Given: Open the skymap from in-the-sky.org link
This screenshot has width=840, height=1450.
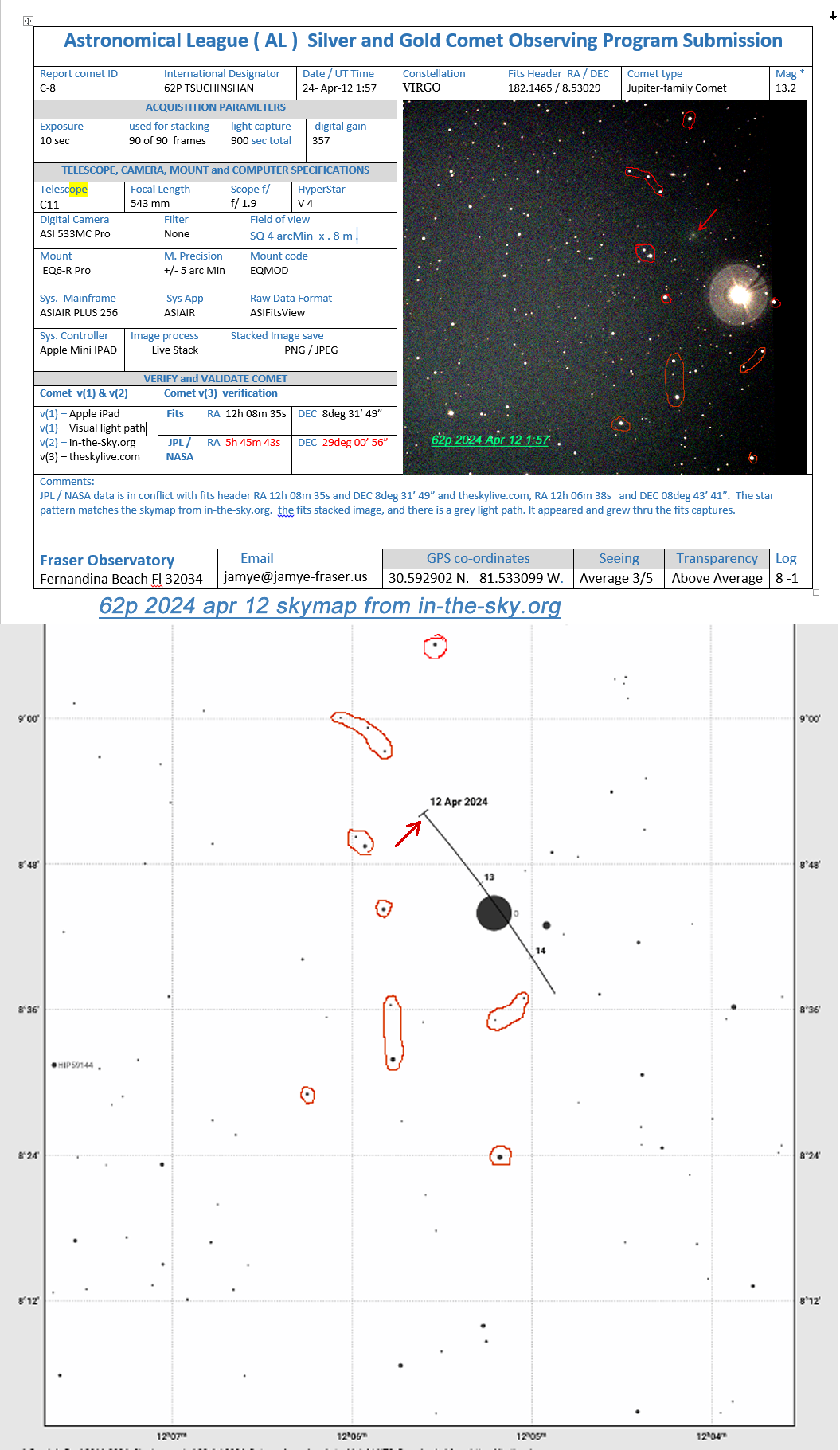Looking at the screenshot, I should click(x=330, y=606).
